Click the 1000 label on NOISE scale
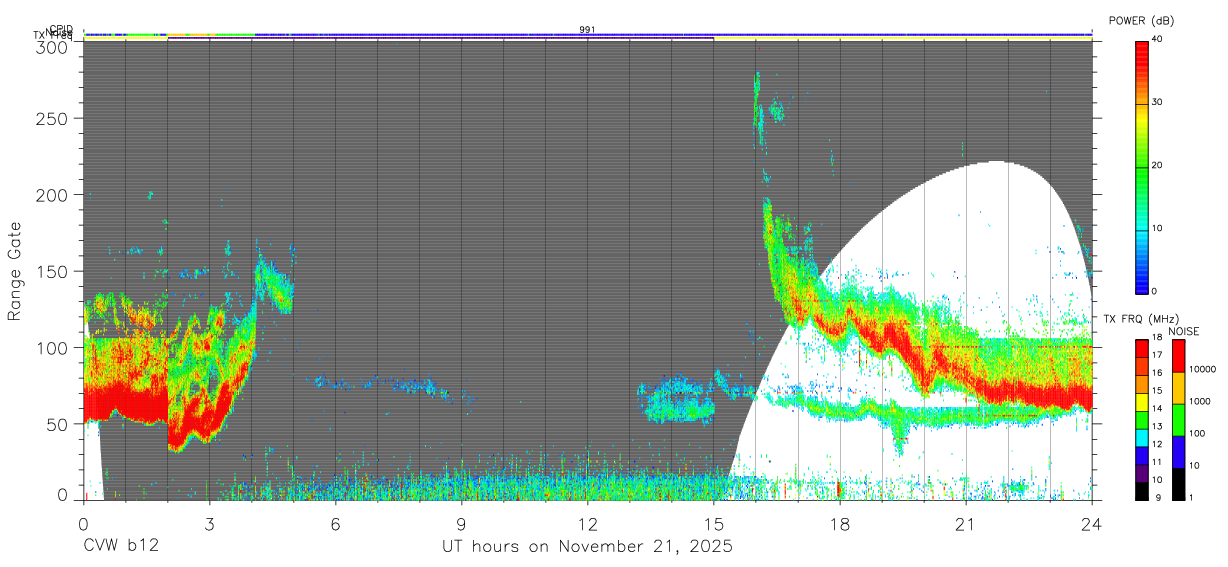This screenshot has height=567, width=1228. 1200,402
